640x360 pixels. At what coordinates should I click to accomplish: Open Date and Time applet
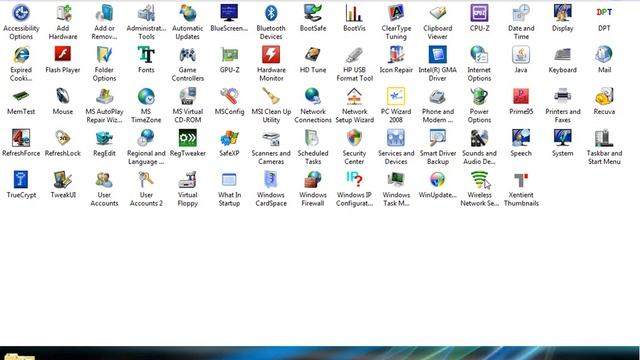coord(521,13)
